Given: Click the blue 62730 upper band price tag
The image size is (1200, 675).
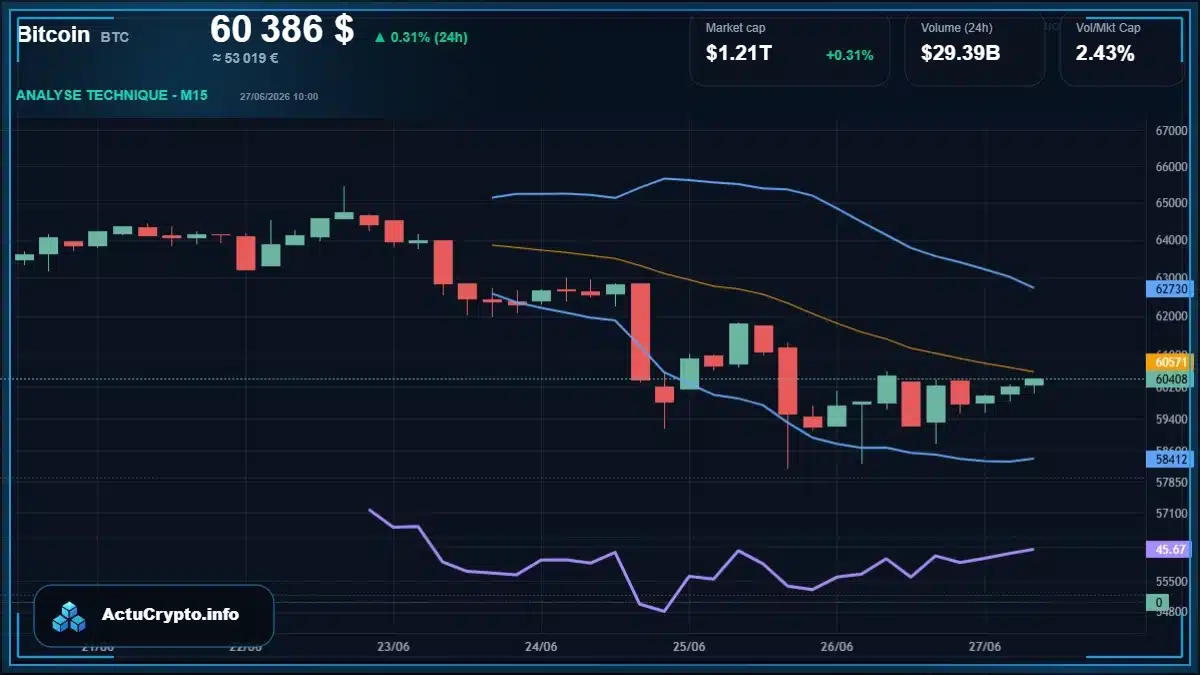Looking at the screenshot, I should [x=1170, y=289].
